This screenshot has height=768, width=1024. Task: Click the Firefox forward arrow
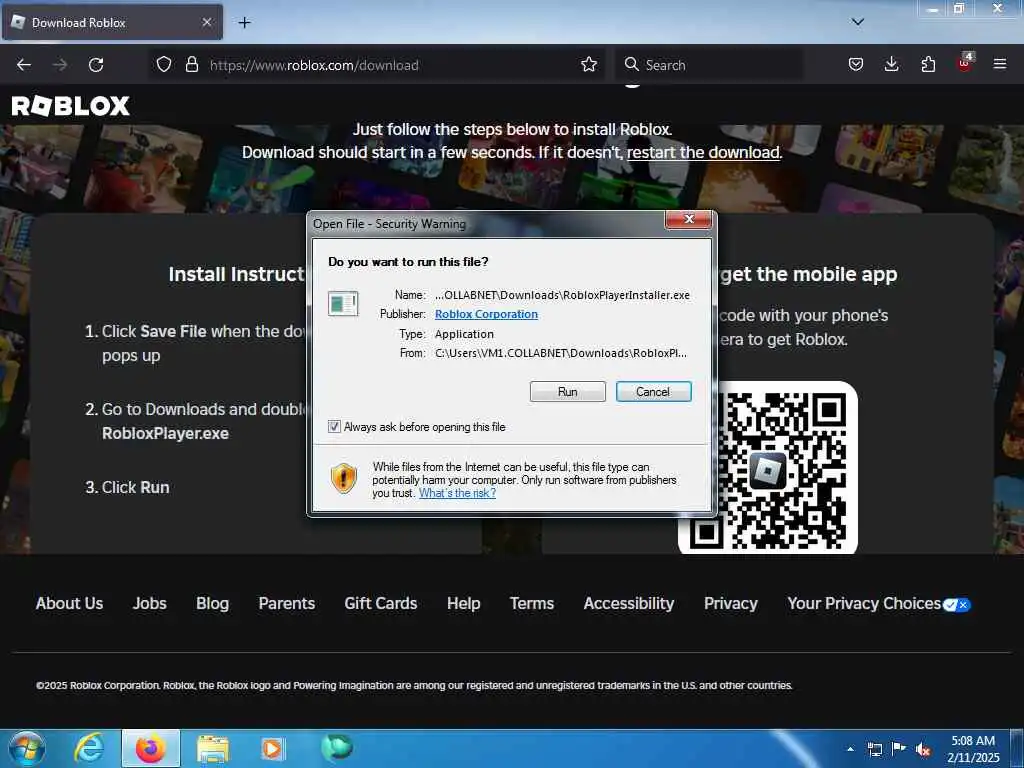tap(60, 65)
